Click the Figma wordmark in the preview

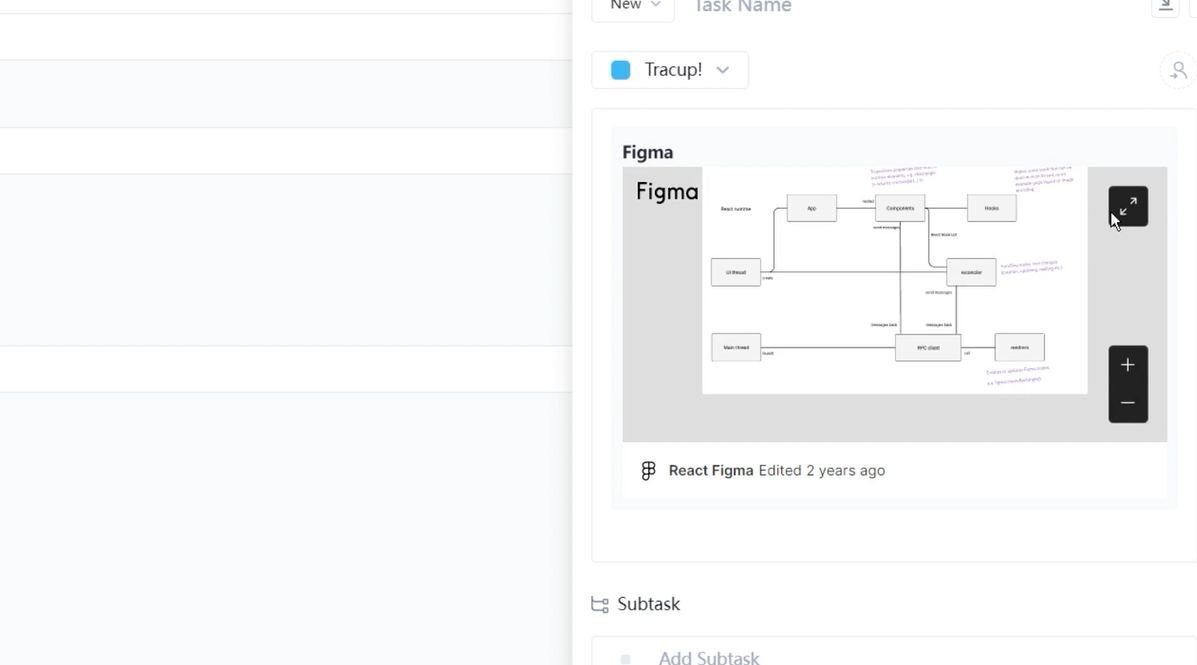pyautogui.click(x=667, y=192)
